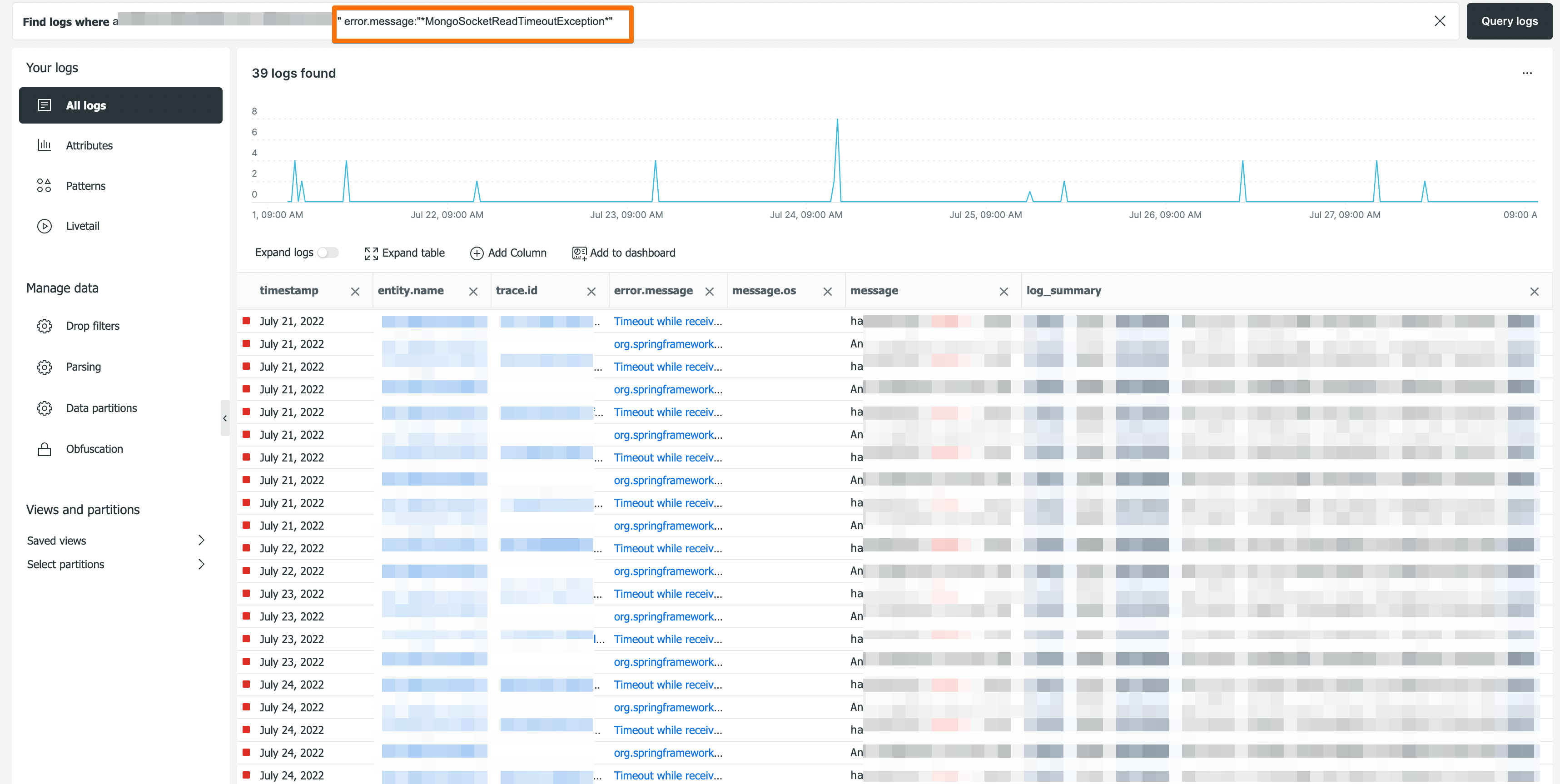The height and width of the screenshot is (784, 1560).
Task: Click the error.message column header
Action: pos(653,291)
